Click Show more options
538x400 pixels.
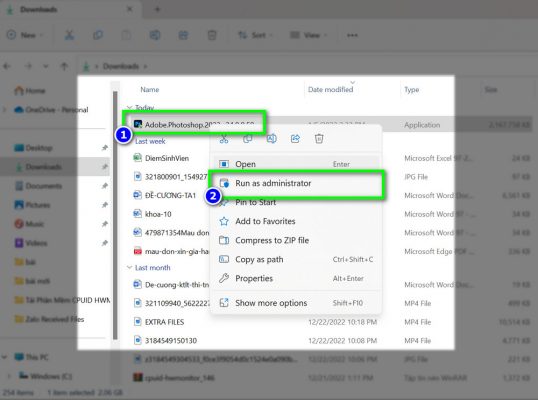[x=295, y=303]
